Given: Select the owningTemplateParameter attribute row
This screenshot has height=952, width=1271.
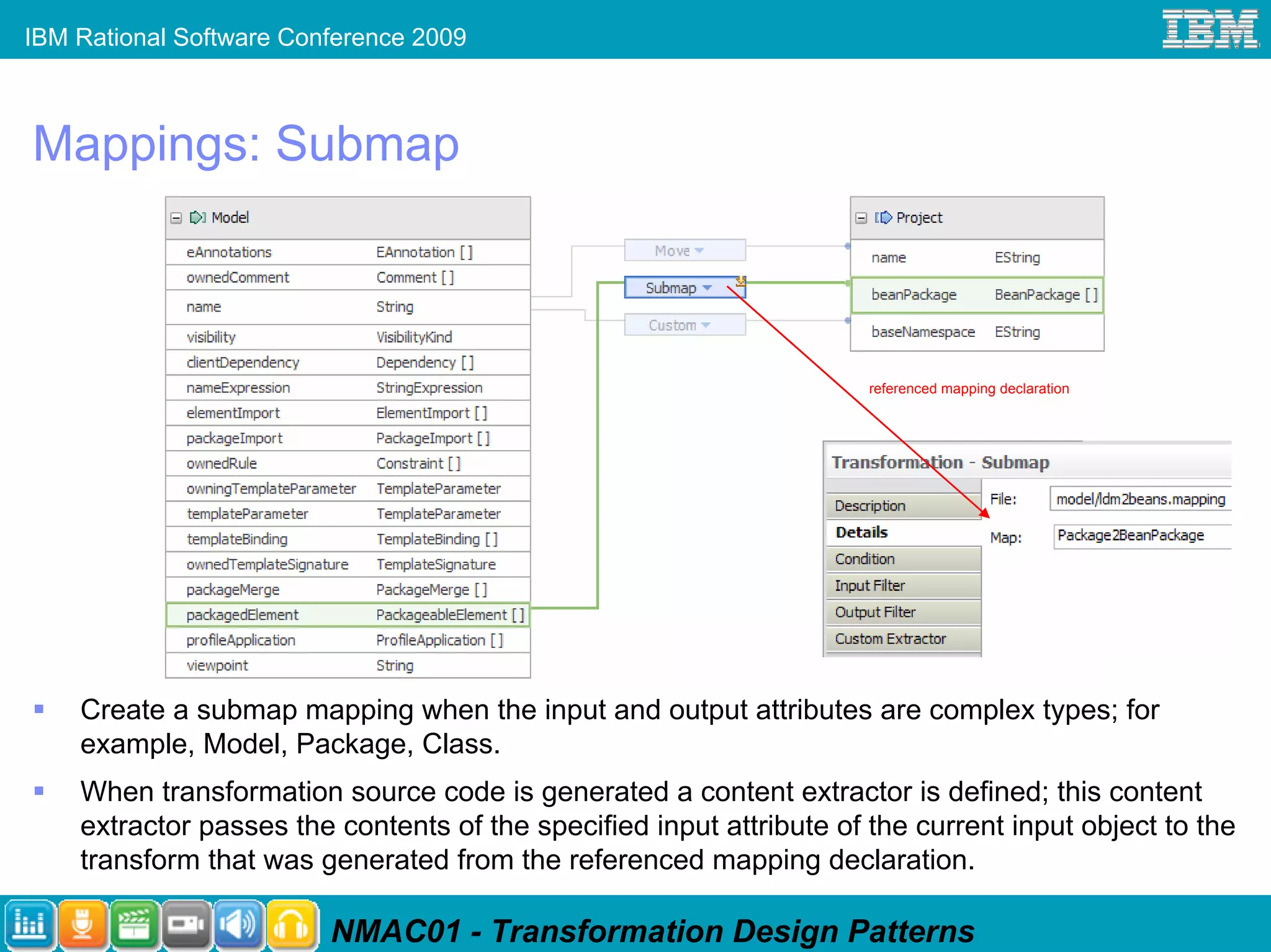Looking at the screenshot, I should tap(348, 489).
